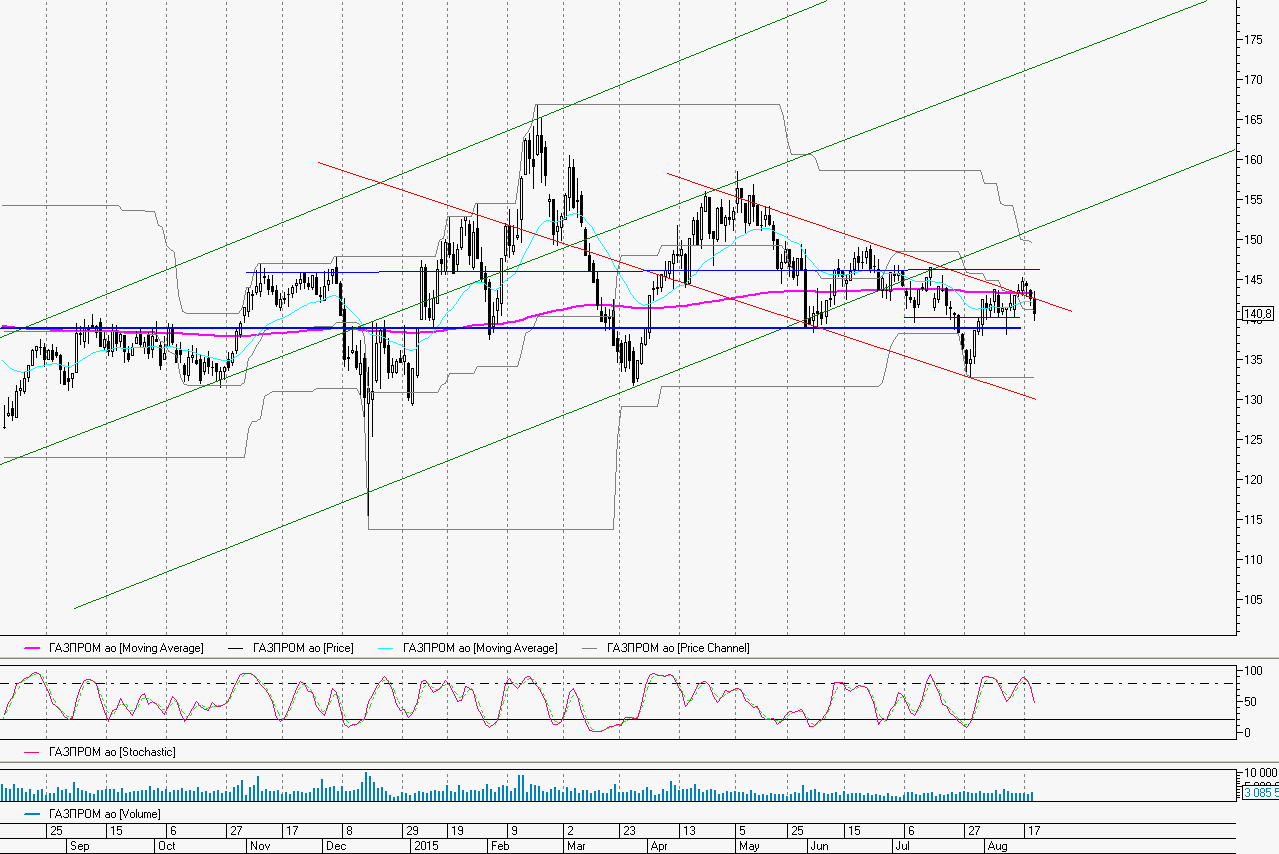1279x854 pixels.
Task: Click the Aug month label on time axis
Action: tap(995, 846)
